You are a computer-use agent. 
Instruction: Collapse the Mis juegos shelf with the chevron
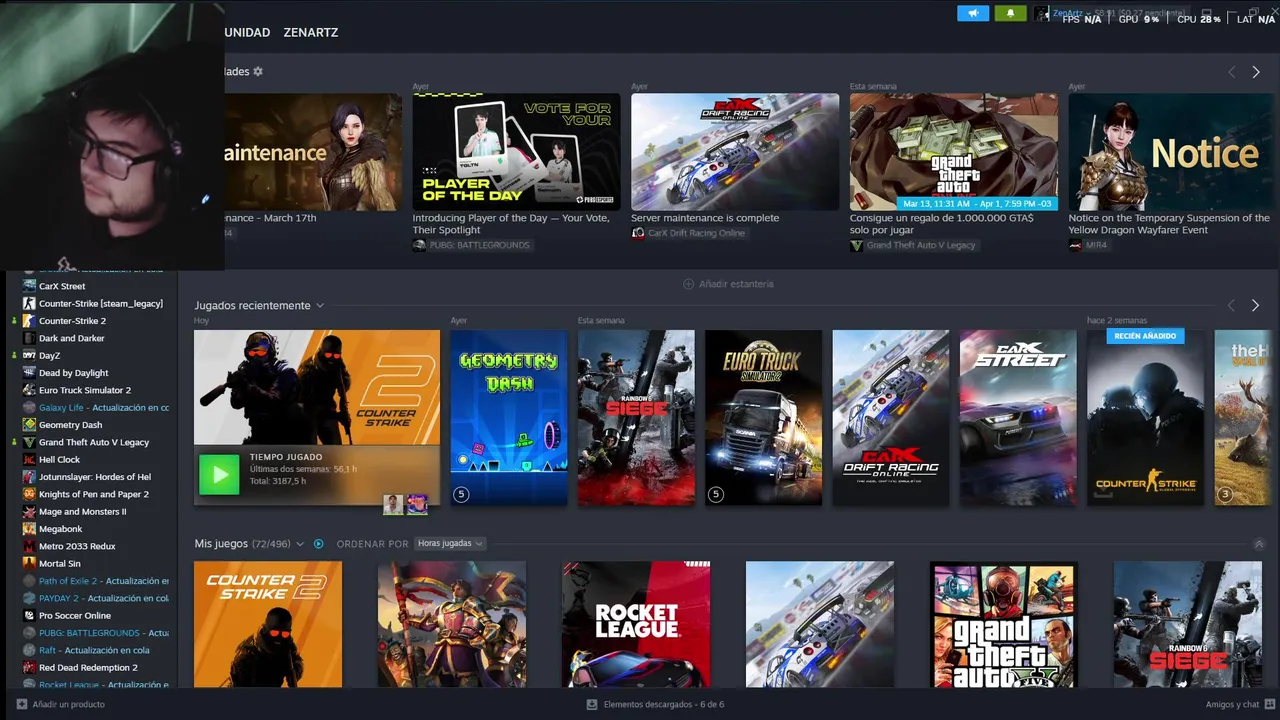tap(1259, 544)
